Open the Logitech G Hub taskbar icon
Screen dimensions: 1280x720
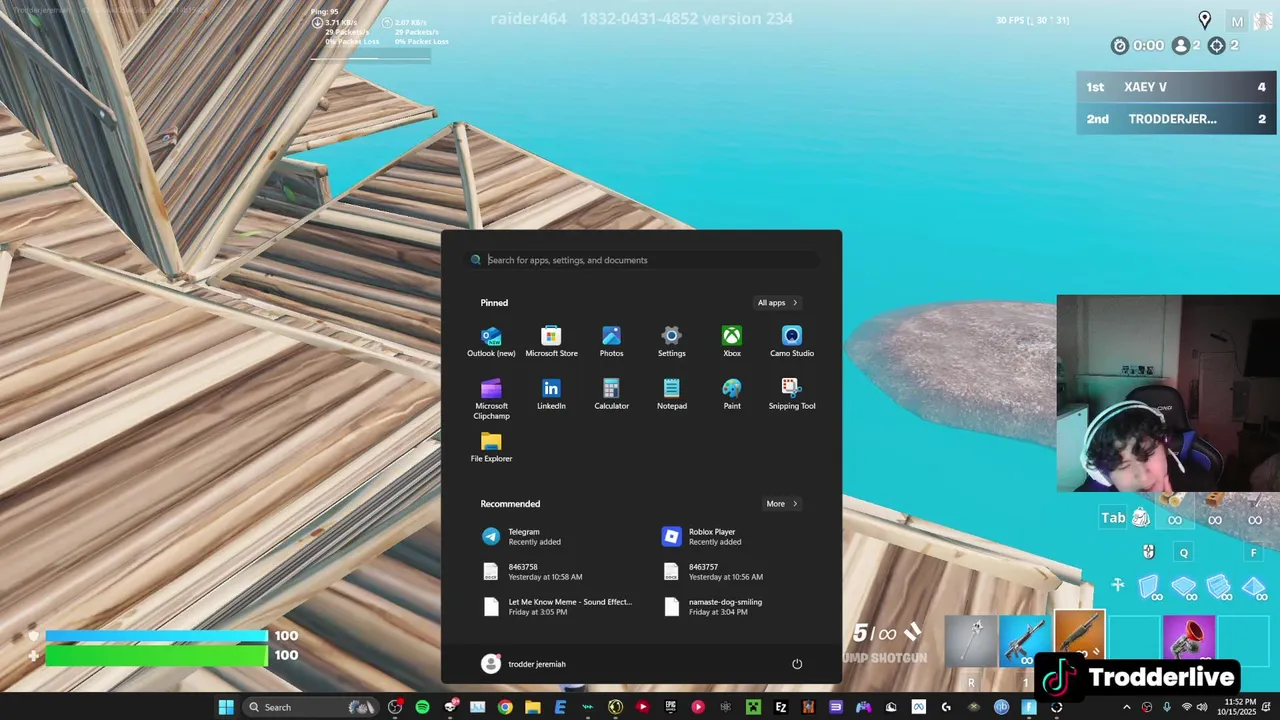[x=946, y=707]
